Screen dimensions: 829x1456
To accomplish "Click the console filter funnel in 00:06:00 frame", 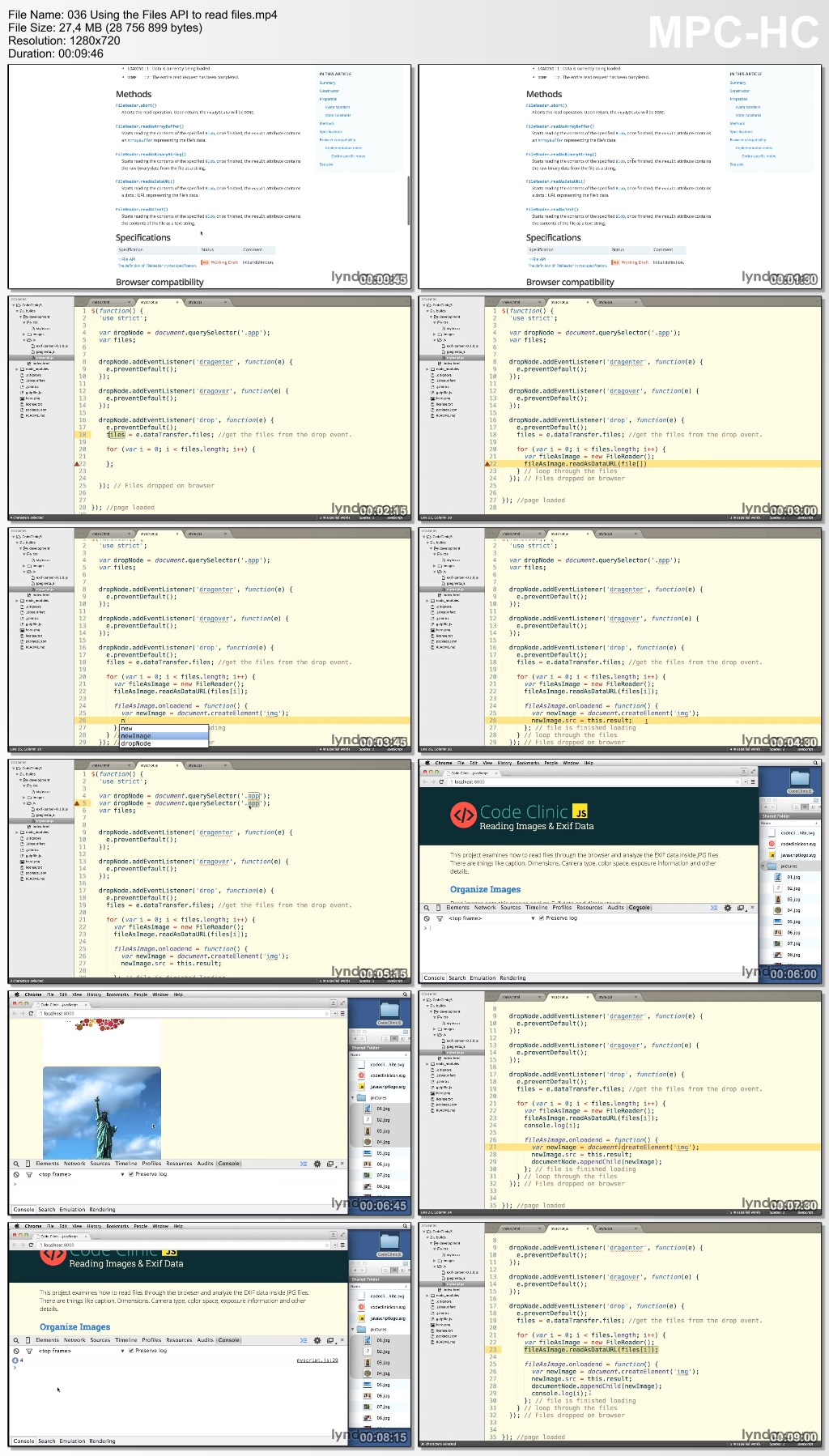I will (x=440, y=918).
